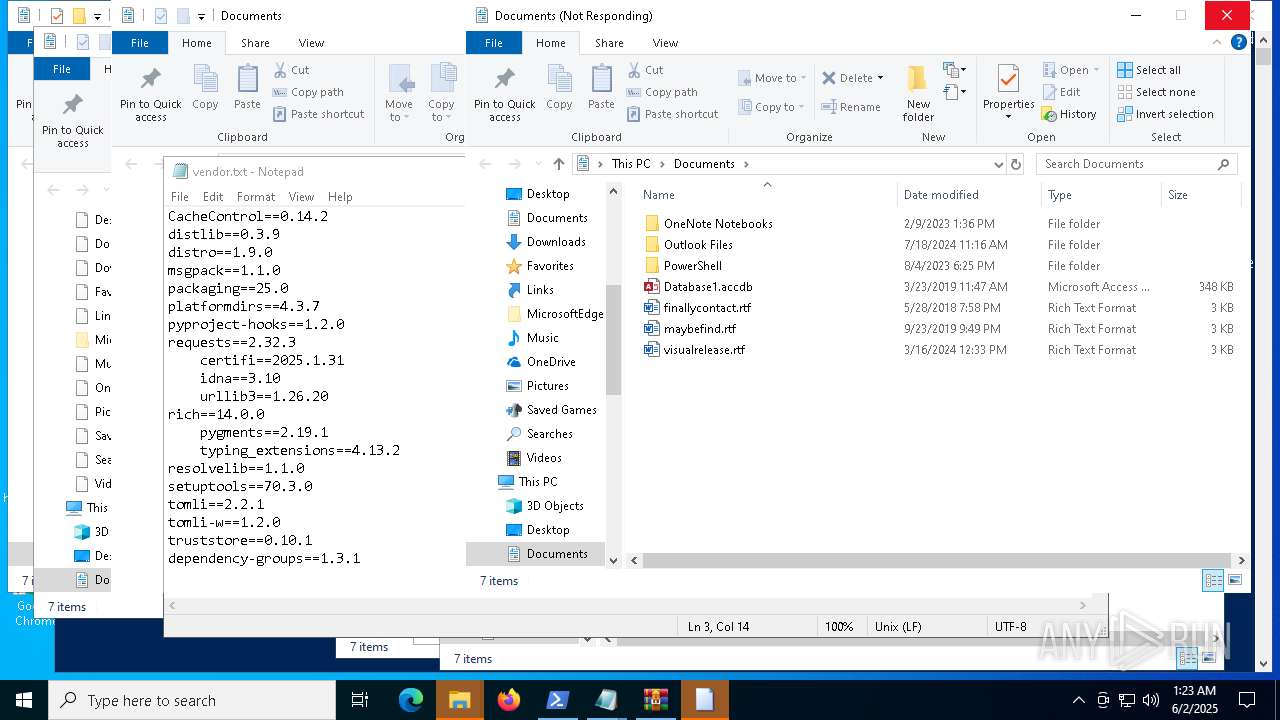Click Paste shortcut in front Documents ribbon

[672, 114]
